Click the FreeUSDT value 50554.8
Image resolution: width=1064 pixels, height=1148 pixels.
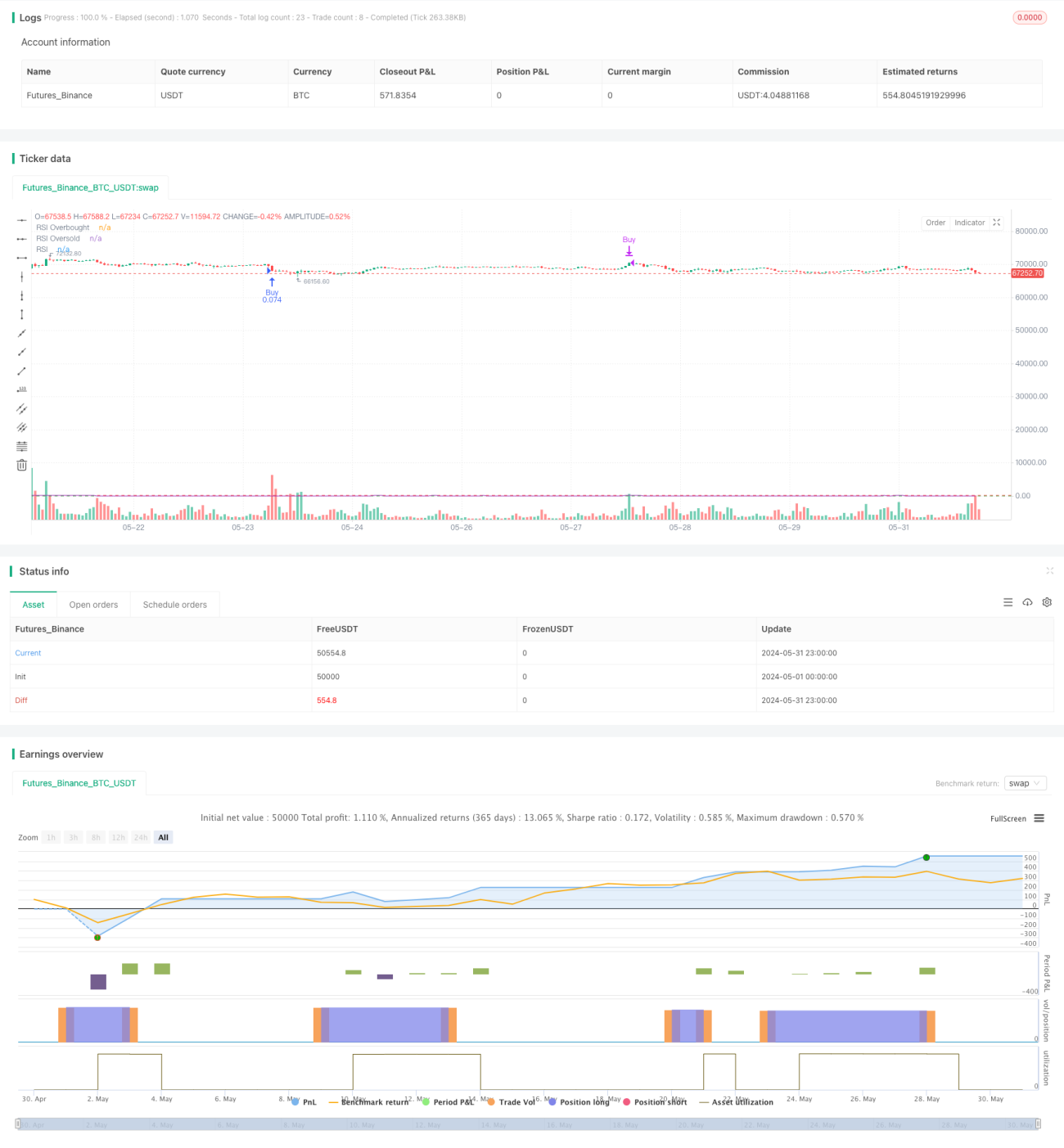coord(331,653)
